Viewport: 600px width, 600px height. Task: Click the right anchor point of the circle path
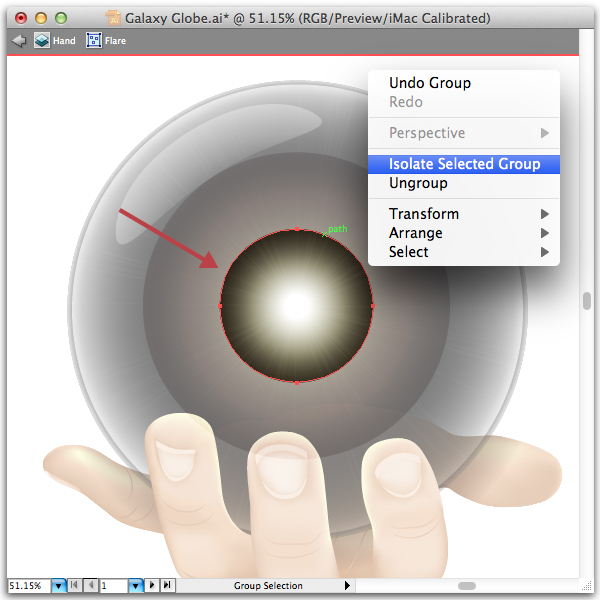click(x=373, y=306)
